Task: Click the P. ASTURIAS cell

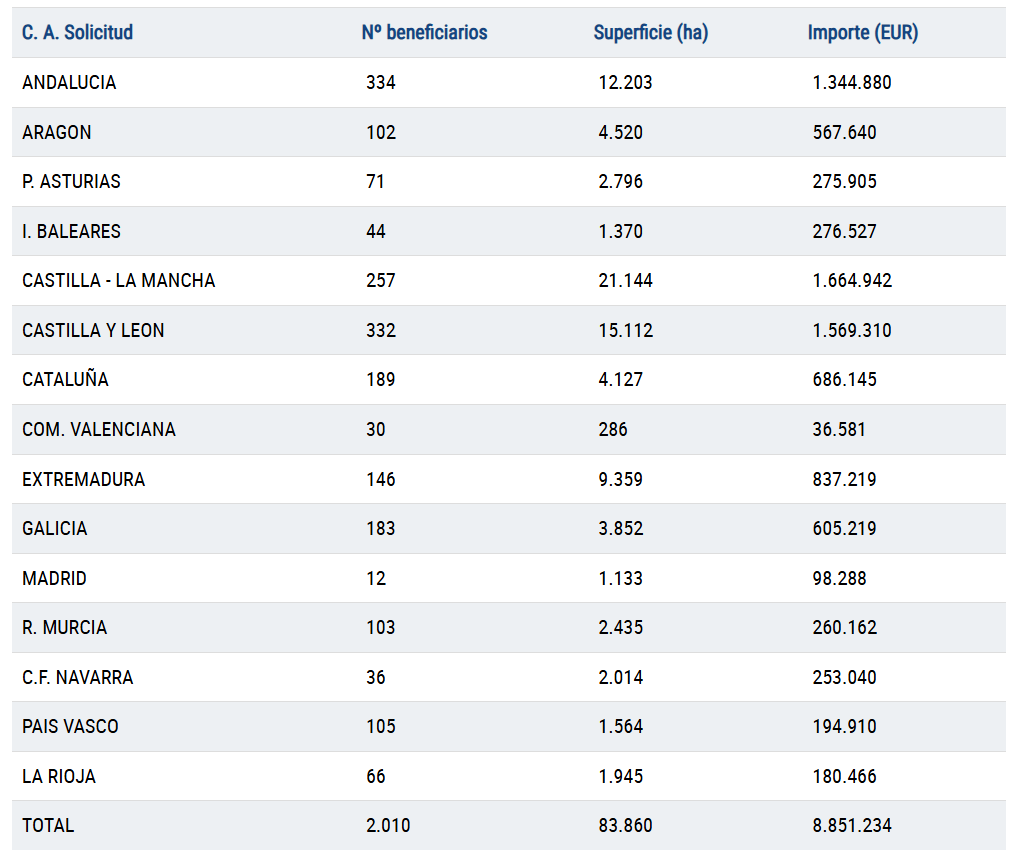Action: tap(71, 182)
